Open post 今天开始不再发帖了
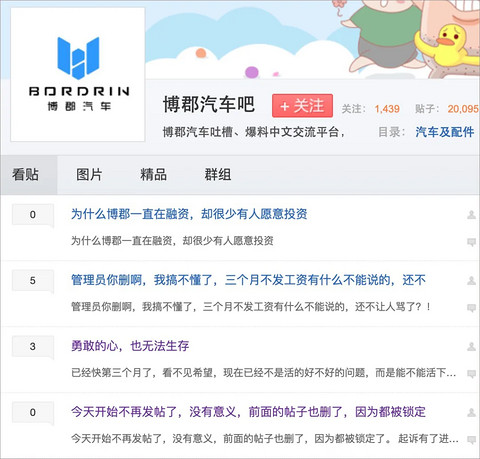480x459 pixels. [248, 412]
